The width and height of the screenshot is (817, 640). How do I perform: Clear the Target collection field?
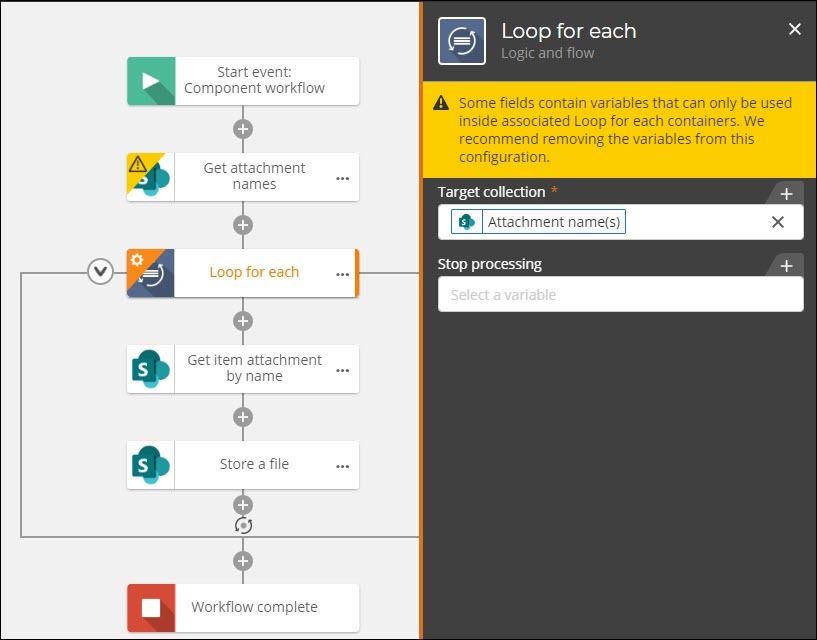coord(778,222)
